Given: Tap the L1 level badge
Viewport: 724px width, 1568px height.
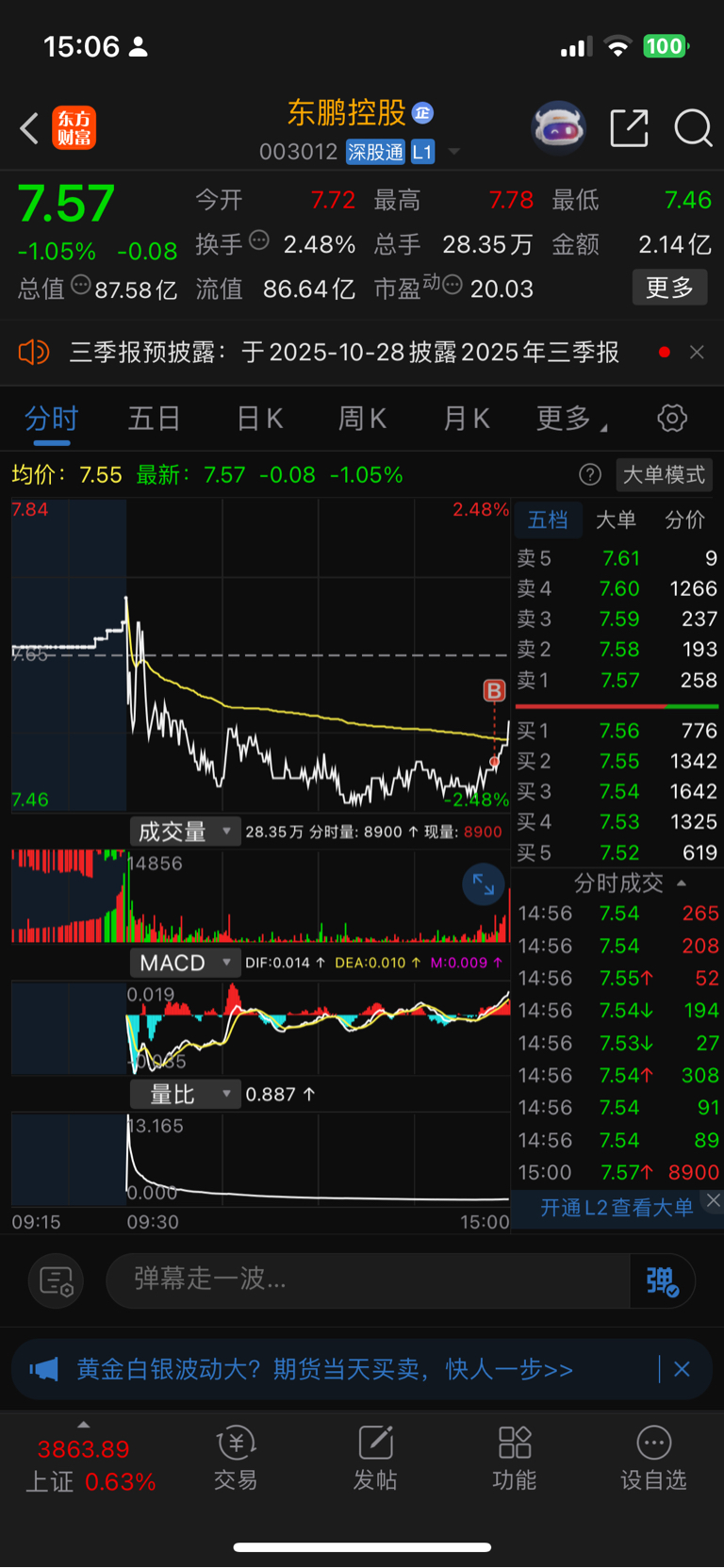Looking at the screenshot, I should [x=422, y=152].
